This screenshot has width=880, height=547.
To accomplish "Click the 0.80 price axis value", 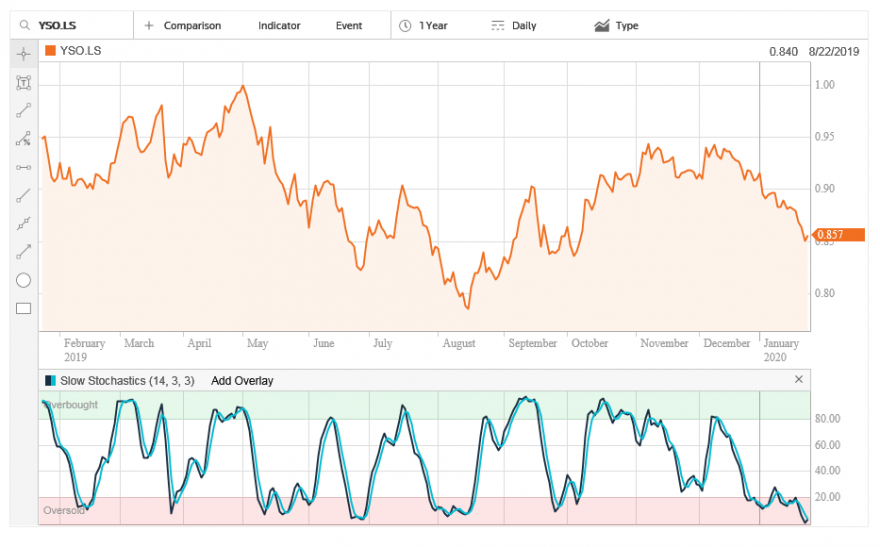I will [x=824, y=293].
